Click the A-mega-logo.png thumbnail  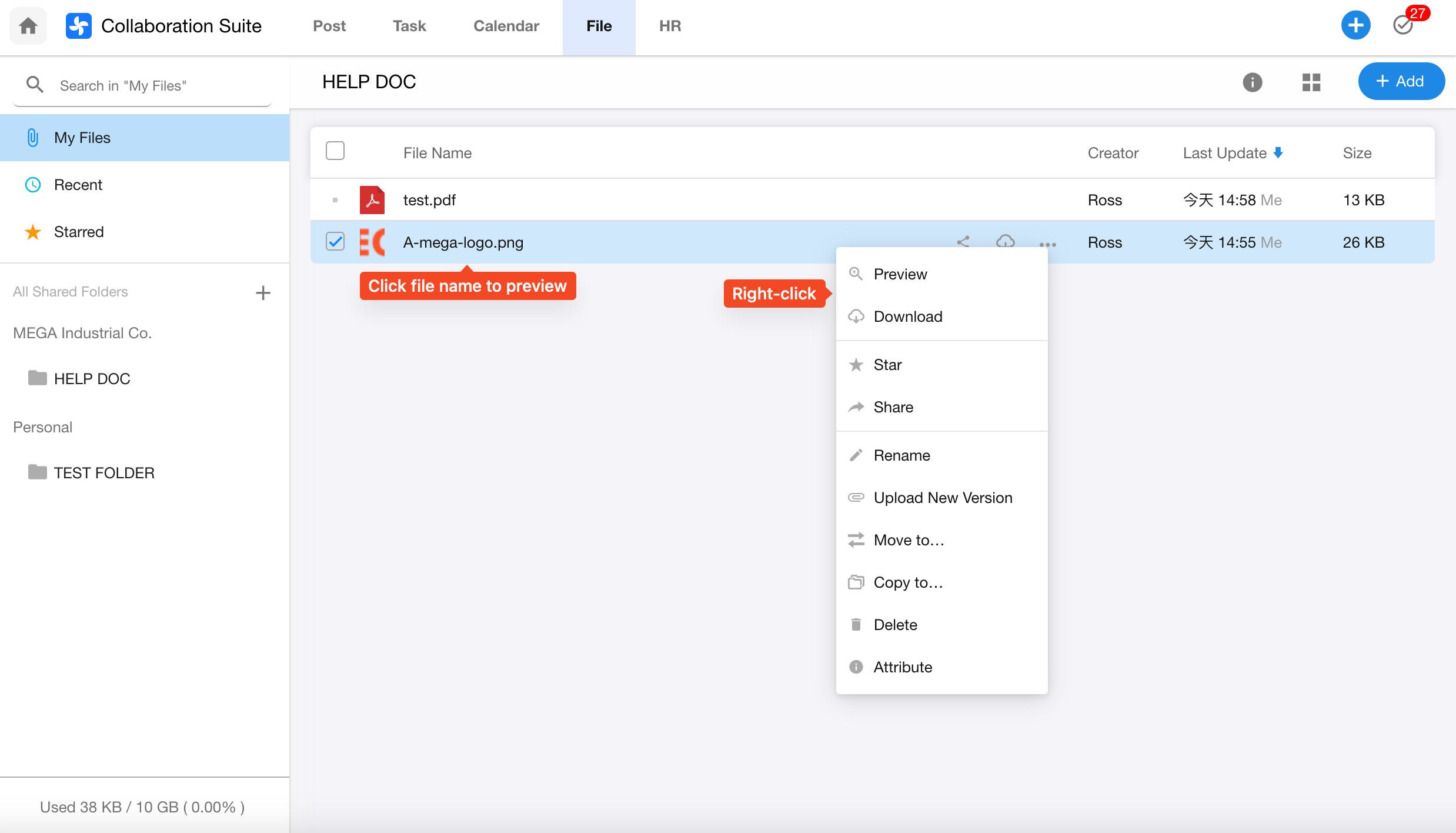[372, 242]
